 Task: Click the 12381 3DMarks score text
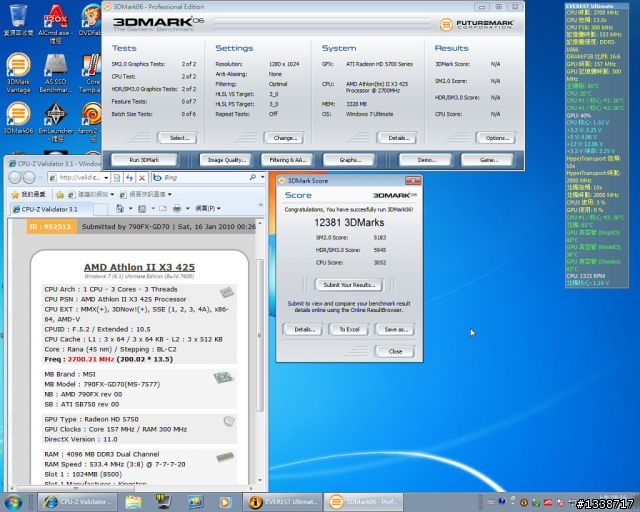pos(349,223)
